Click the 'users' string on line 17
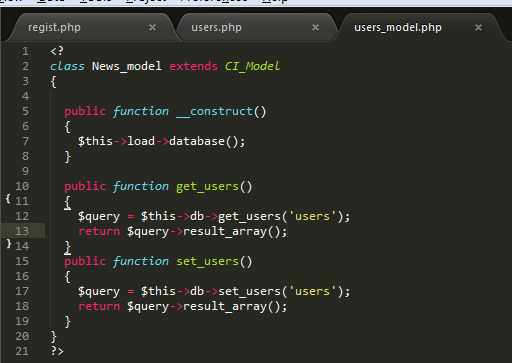Viewport: 512px width, 363px height. tap(312, 291)
